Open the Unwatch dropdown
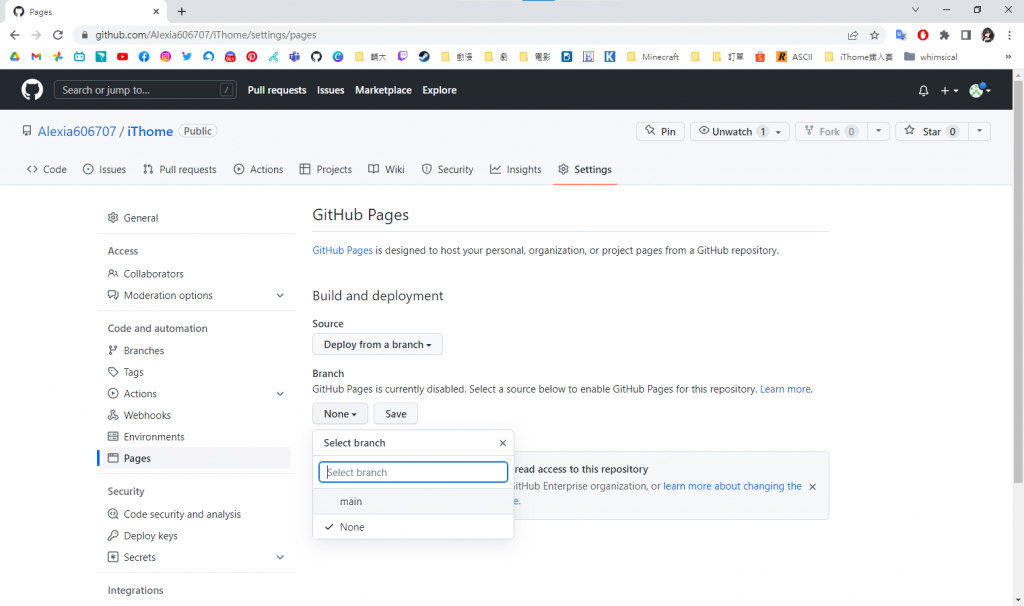 coord(739,131)
